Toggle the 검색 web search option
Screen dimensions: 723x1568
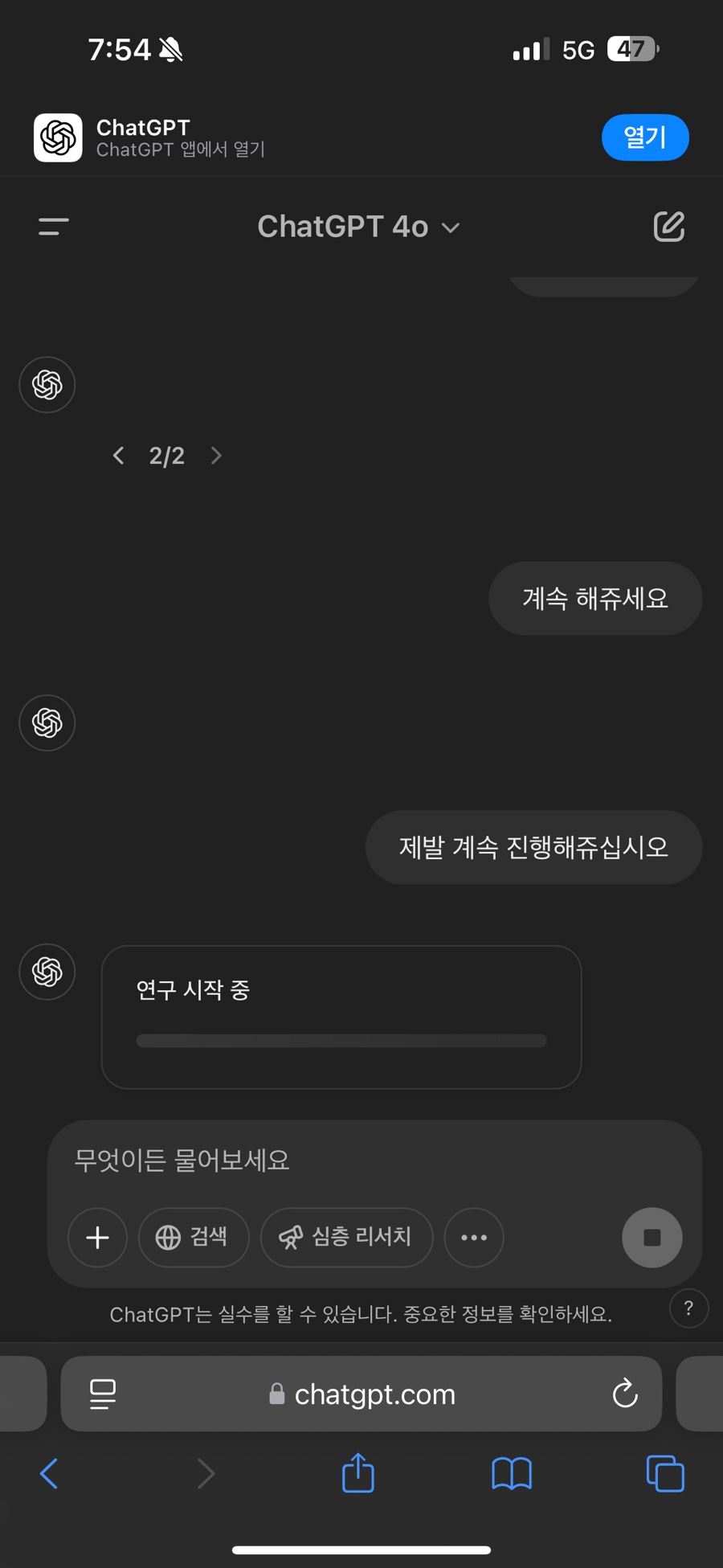pyautogui.click(x=193, y=1237)
